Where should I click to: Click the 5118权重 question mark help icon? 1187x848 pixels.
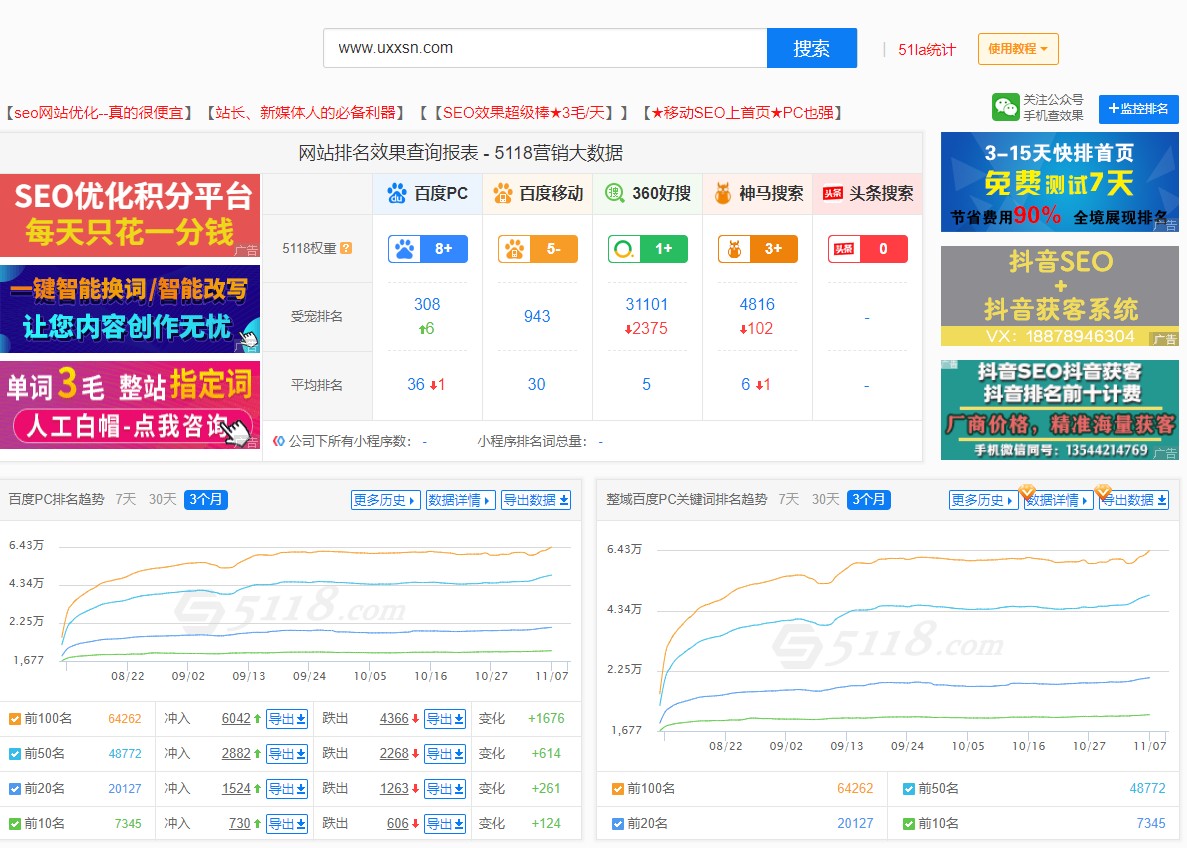pyautogui.click(x=346, y=248)
